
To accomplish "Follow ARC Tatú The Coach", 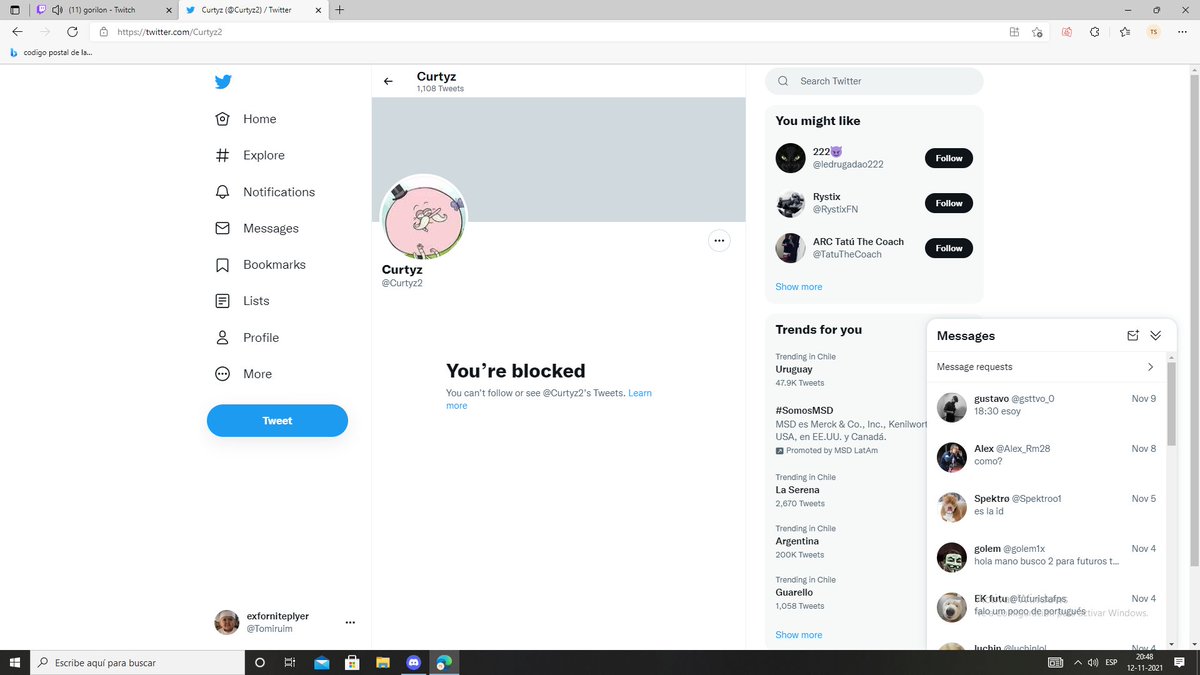I will point(948,248).
